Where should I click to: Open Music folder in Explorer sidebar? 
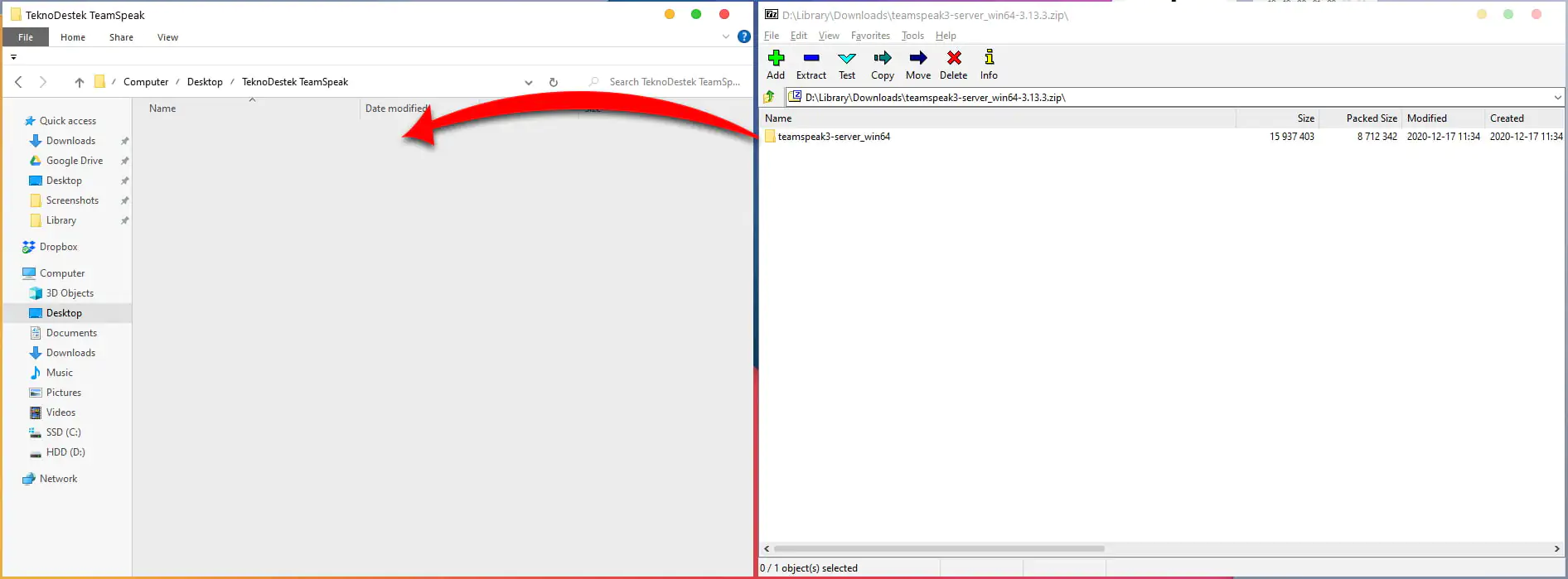[59, 373]
